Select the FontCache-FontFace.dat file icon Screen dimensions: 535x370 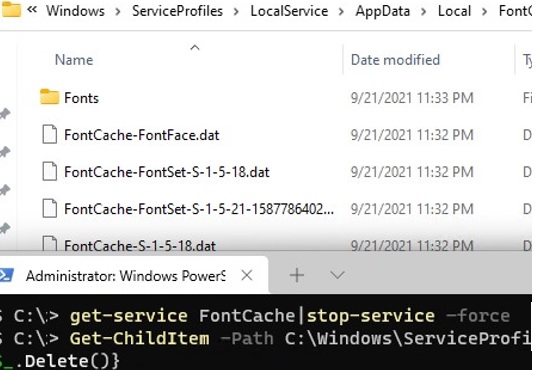pos(49,134)
